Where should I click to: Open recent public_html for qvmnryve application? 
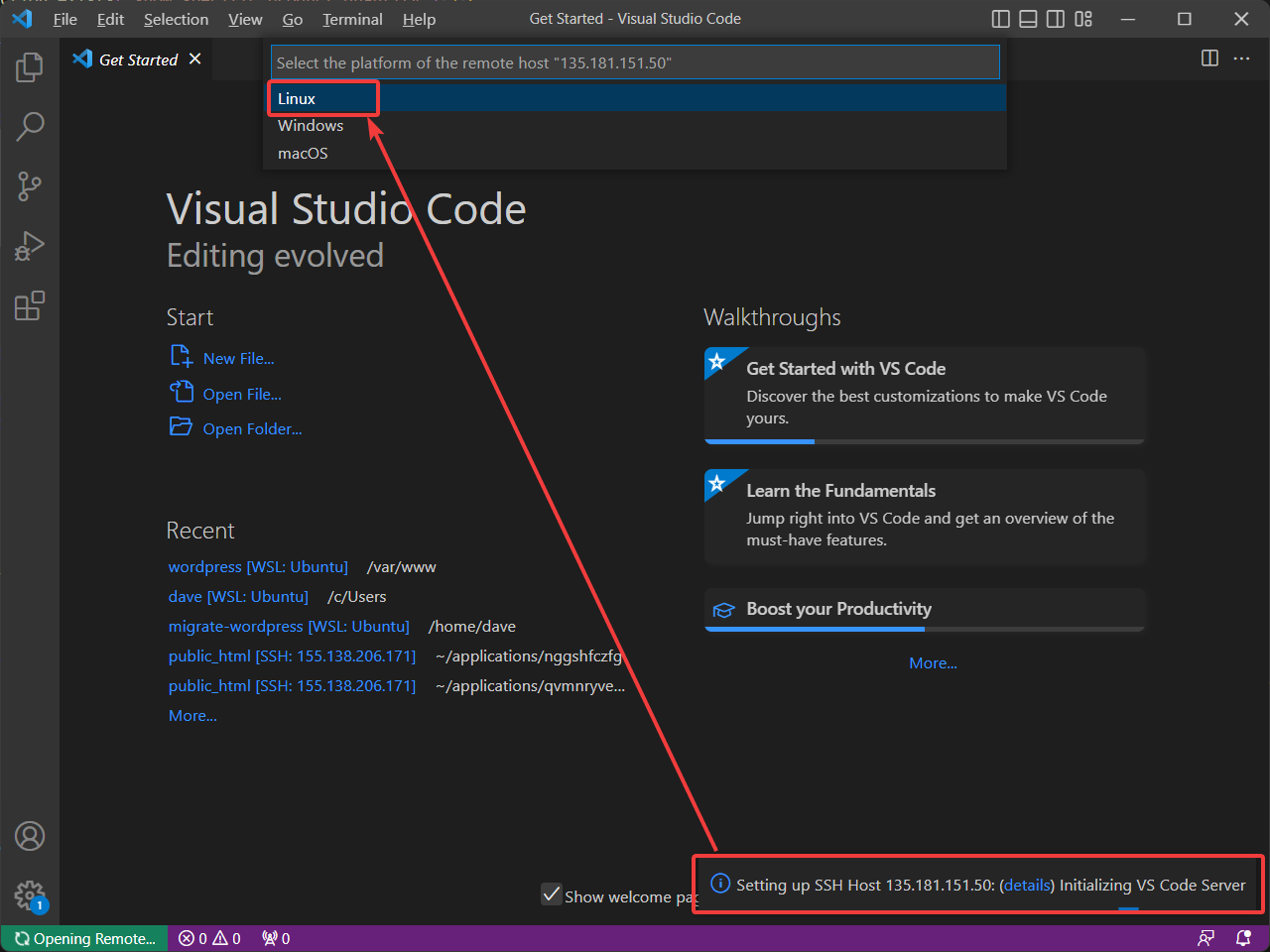click(292, 685)
